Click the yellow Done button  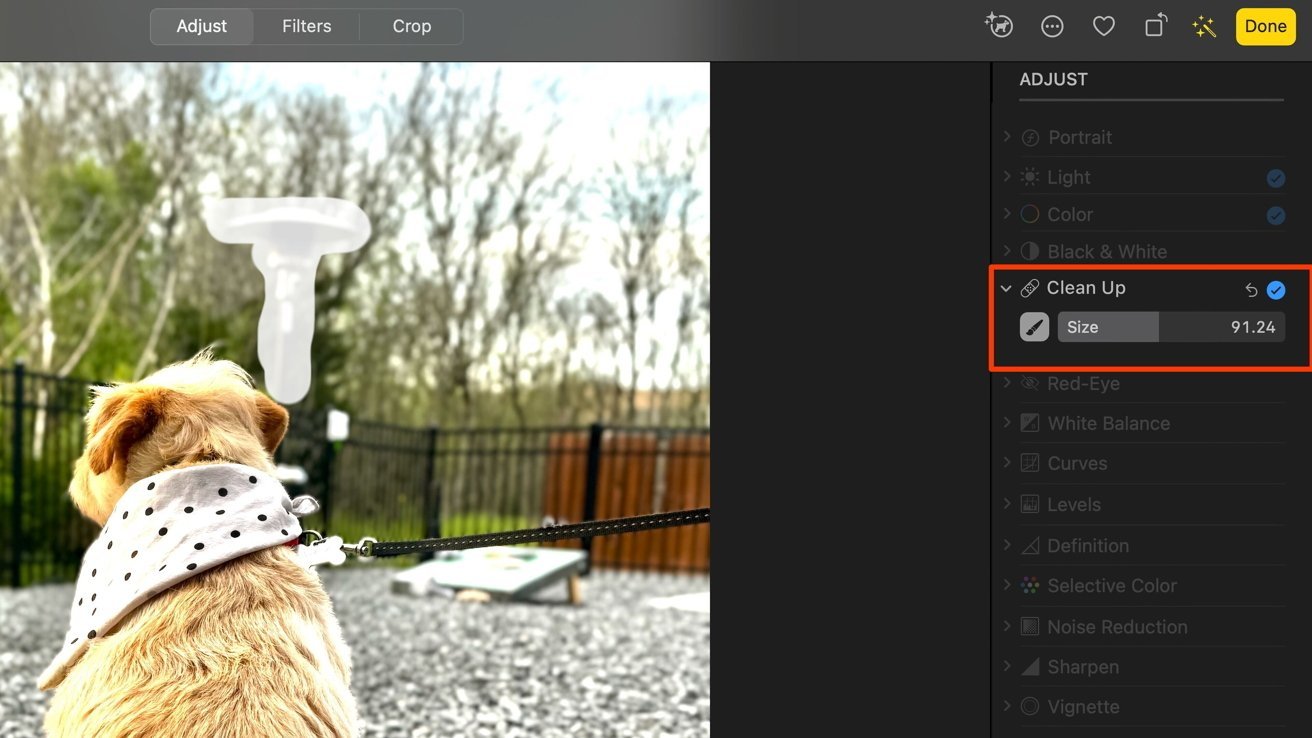point(1265,27)
